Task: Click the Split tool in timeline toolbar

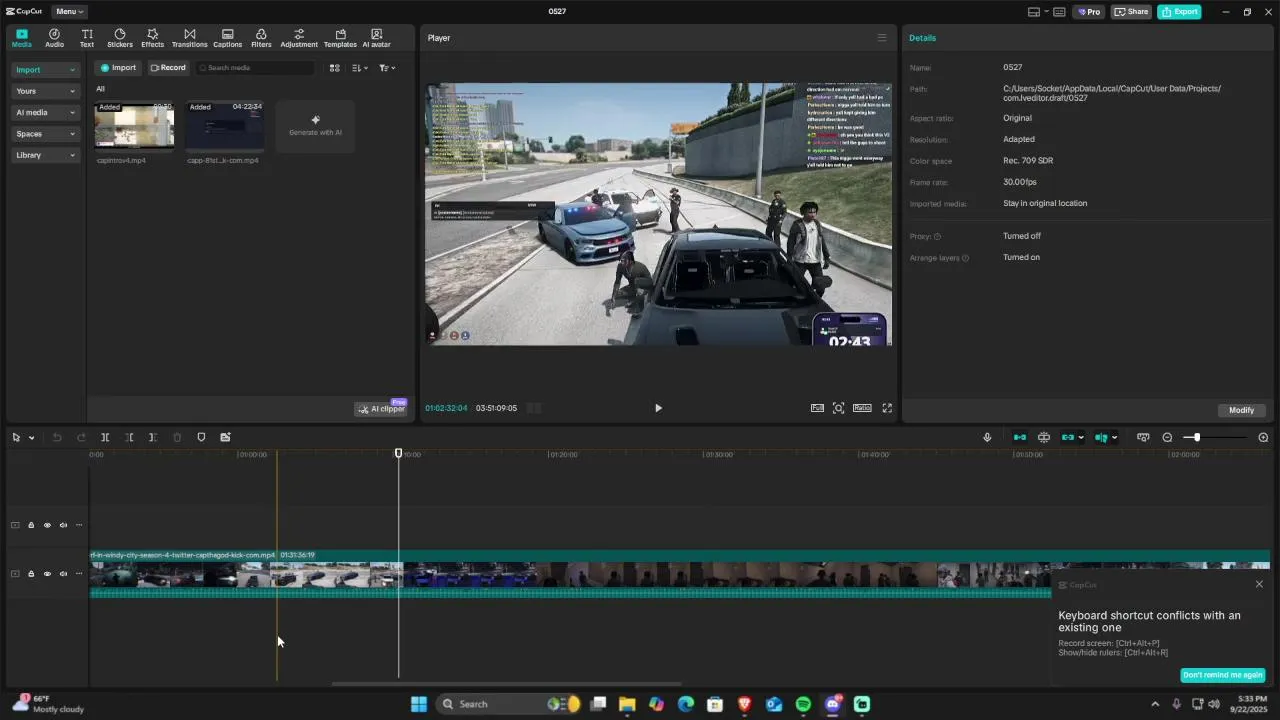Action: [105, 437]
